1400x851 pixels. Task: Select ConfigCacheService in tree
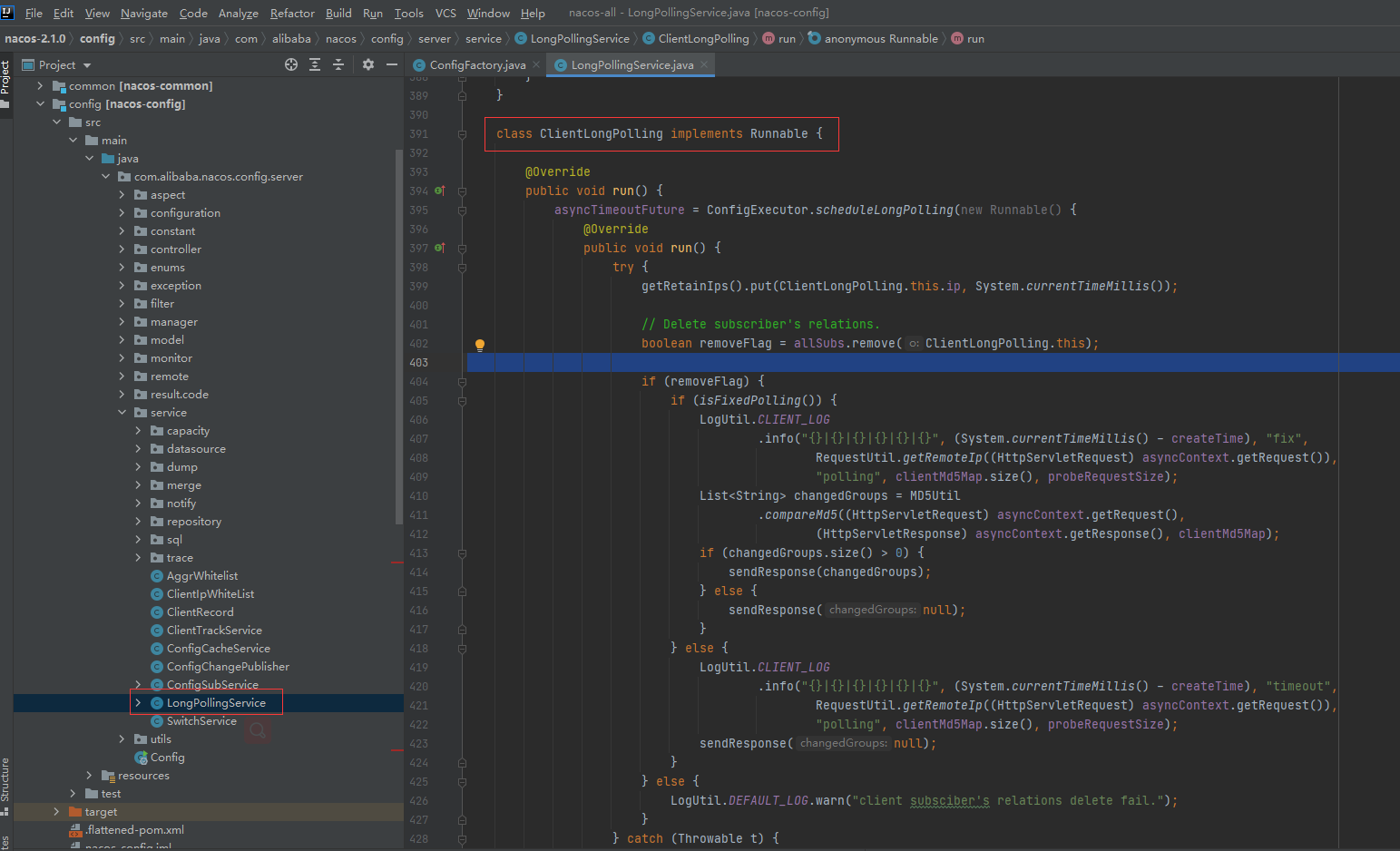218,649
